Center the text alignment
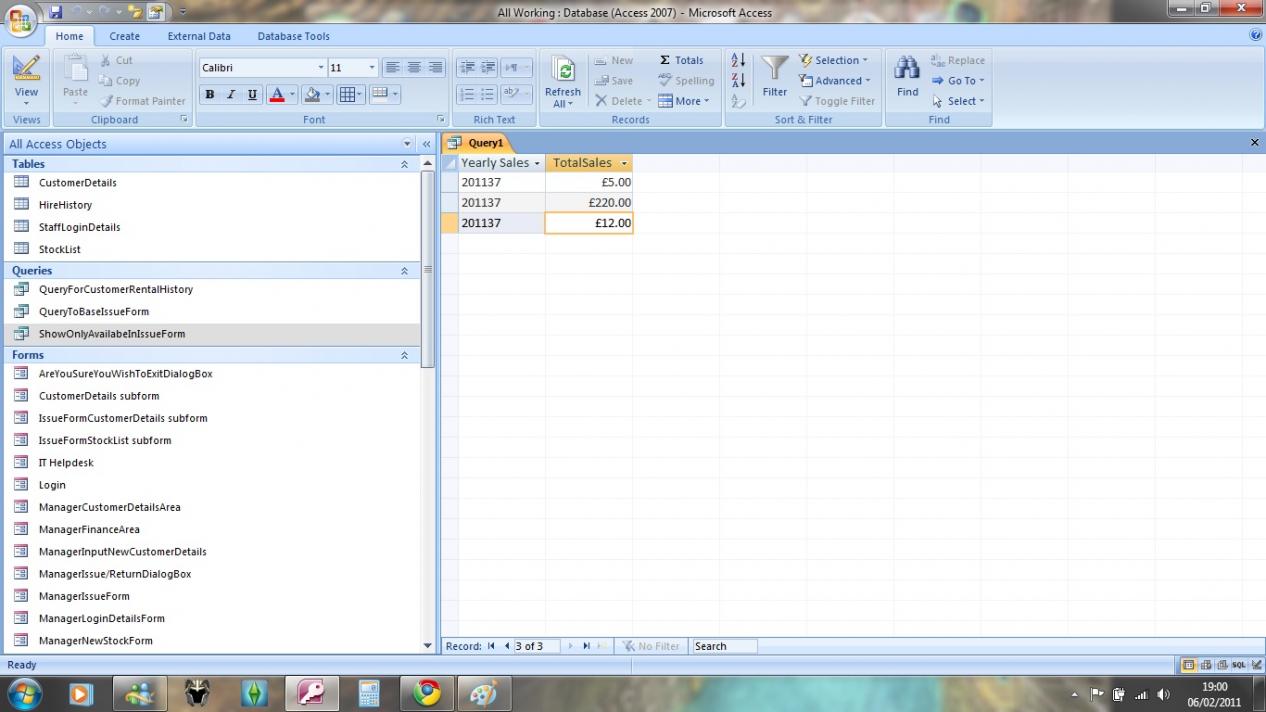This screenshot has height=712, width=1266. click(414, 67)
